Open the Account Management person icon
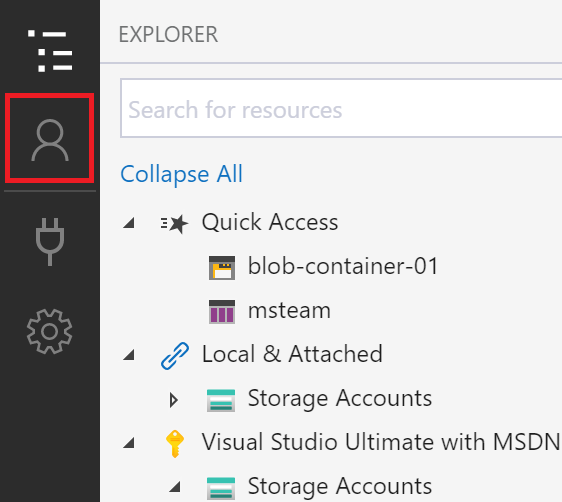The image size is (562, 502). point(50,140)
